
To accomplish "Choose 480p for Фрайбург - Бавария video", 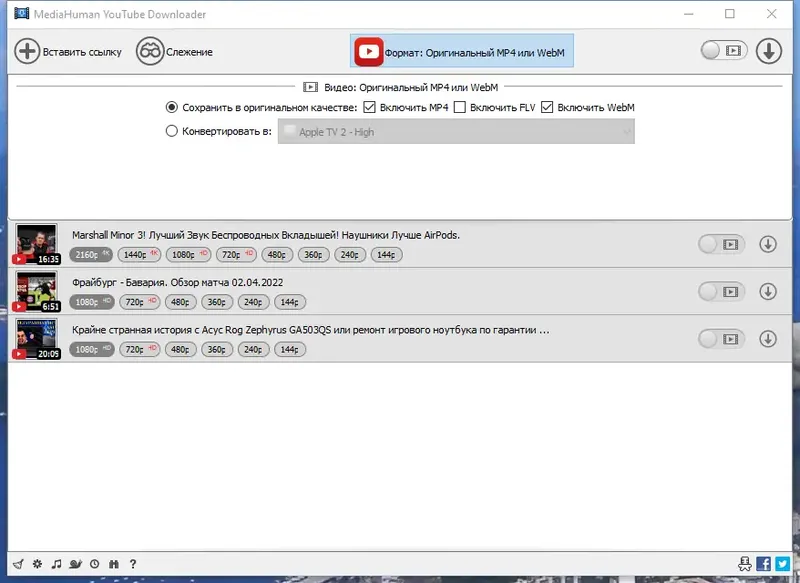I will coord(181,302).
